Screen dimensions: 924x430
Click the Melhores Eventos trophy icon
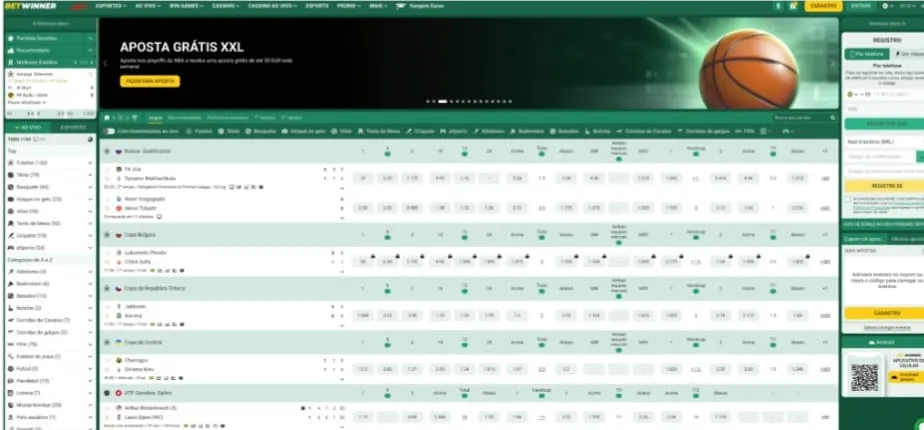point(11,62)
